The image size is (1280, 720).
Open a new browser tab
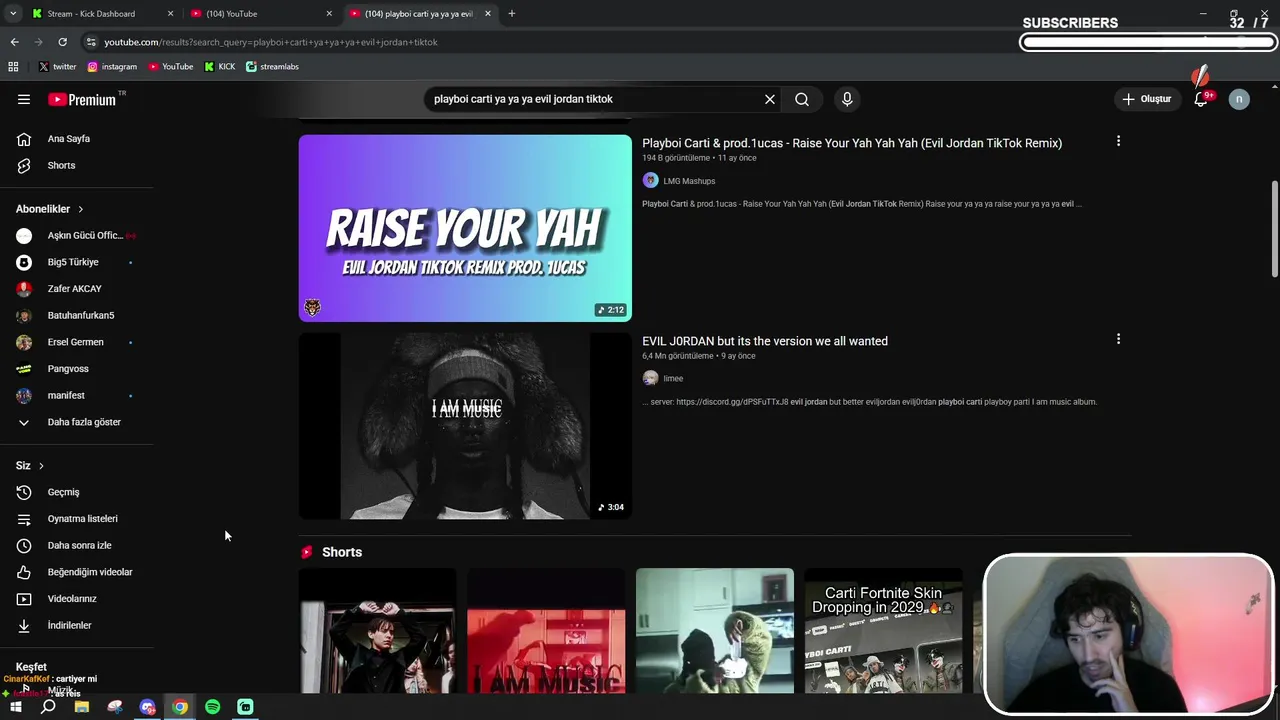click(511, 13)
